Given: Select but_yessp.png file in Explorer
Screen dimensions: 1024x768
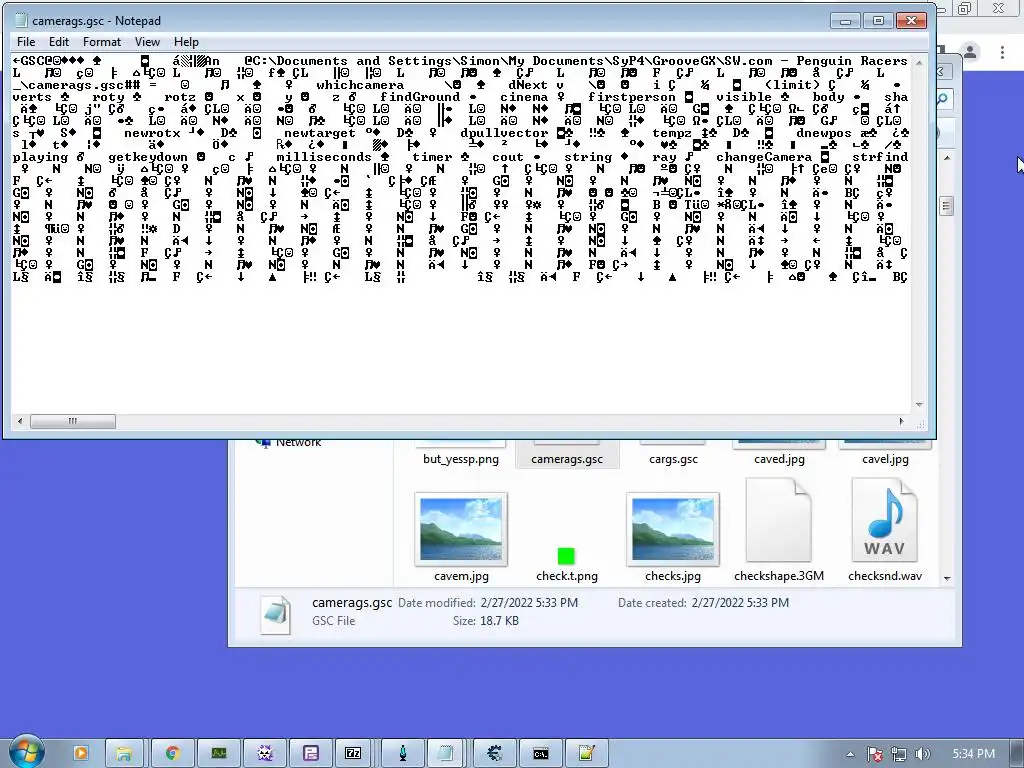Looking at the screenshot, I should pyautogui.click(x=461, y=459).
